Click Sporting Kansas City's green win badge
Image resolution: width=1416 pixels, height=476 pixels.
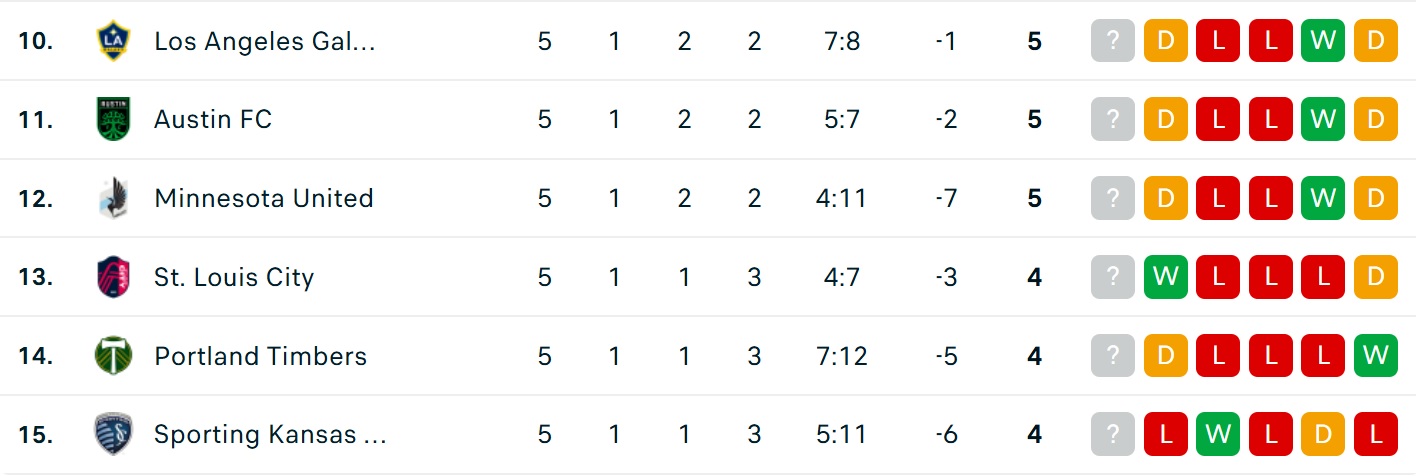(1218, 434)
